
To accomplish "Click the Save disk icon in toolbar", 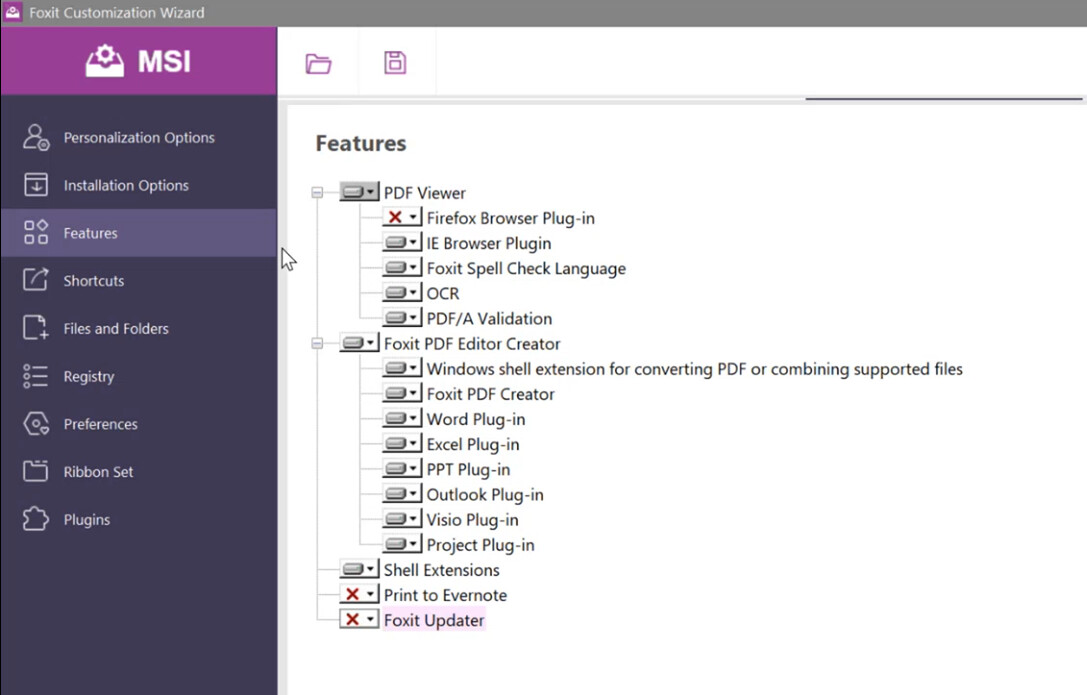I will [x=395, y=63].
